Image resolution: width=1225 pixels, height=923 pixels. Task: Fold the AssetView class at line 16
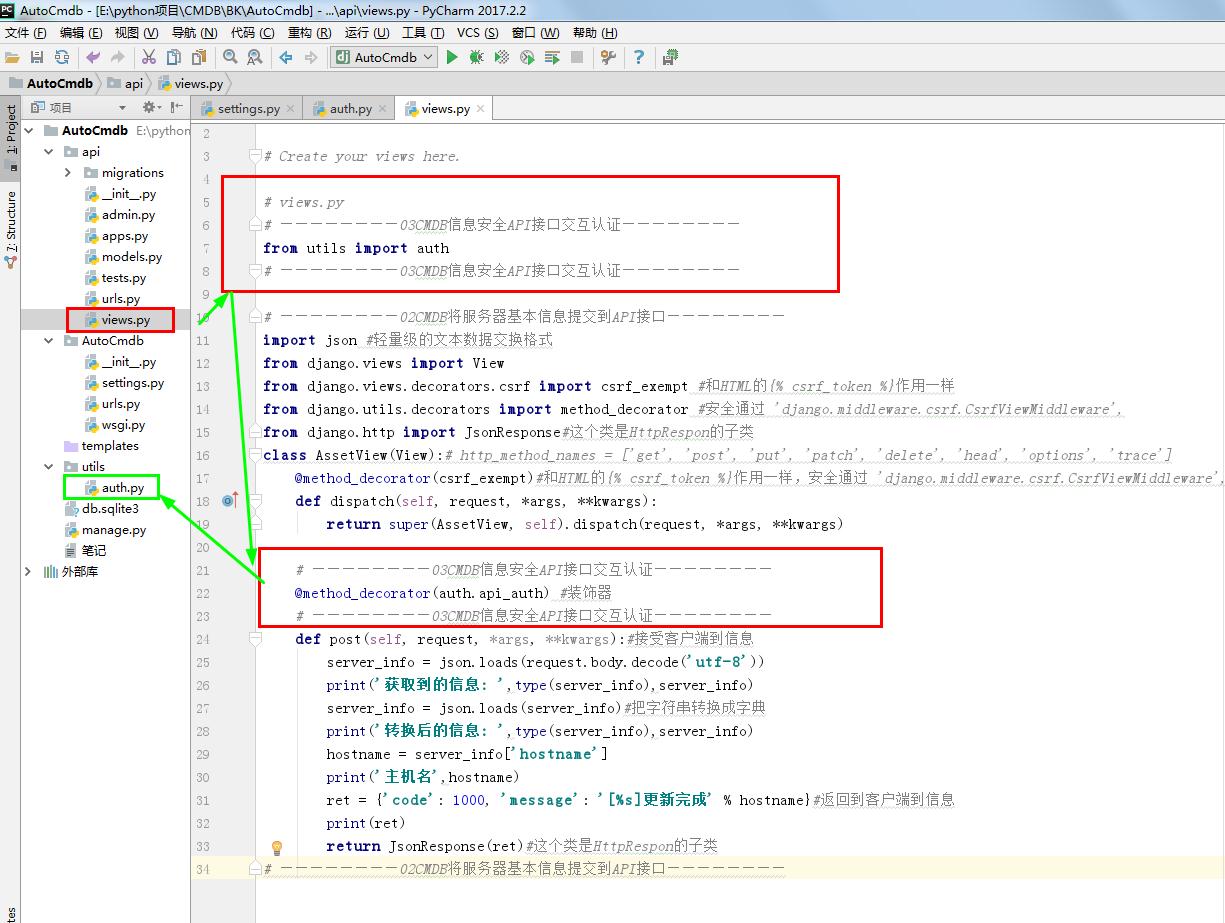click(256, 455)
